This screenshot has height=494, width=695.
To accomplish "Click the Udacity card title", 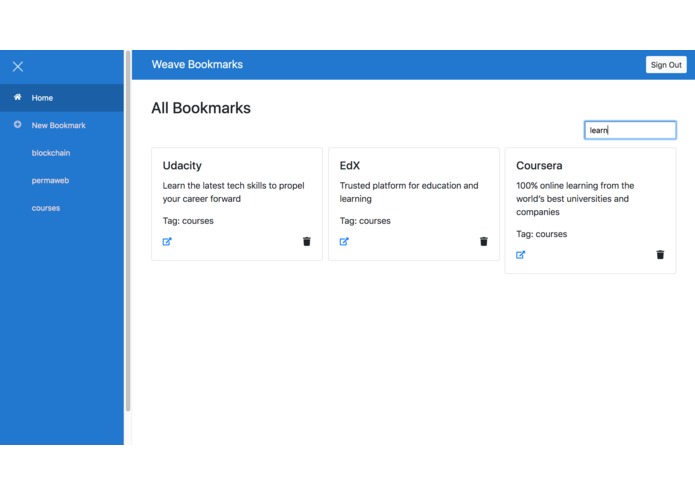I will point(182,166).
